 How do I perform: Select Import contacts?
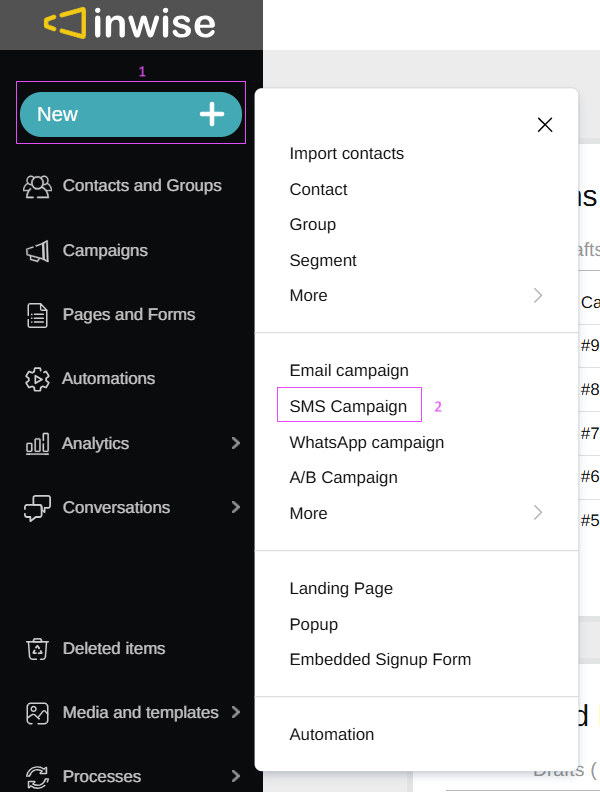[x=346, y=154]
